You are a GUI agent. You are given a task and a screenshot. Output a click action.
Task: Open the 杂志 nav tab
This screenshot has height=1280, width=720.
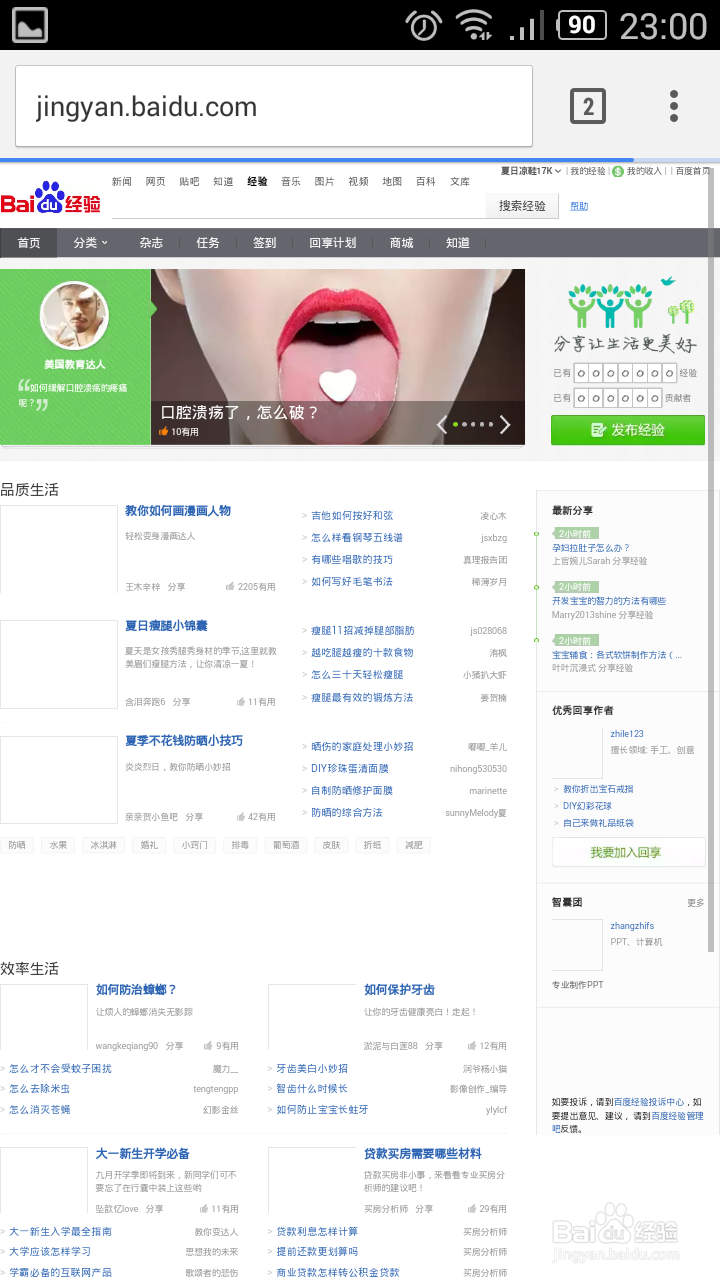(x=151, y=243)
